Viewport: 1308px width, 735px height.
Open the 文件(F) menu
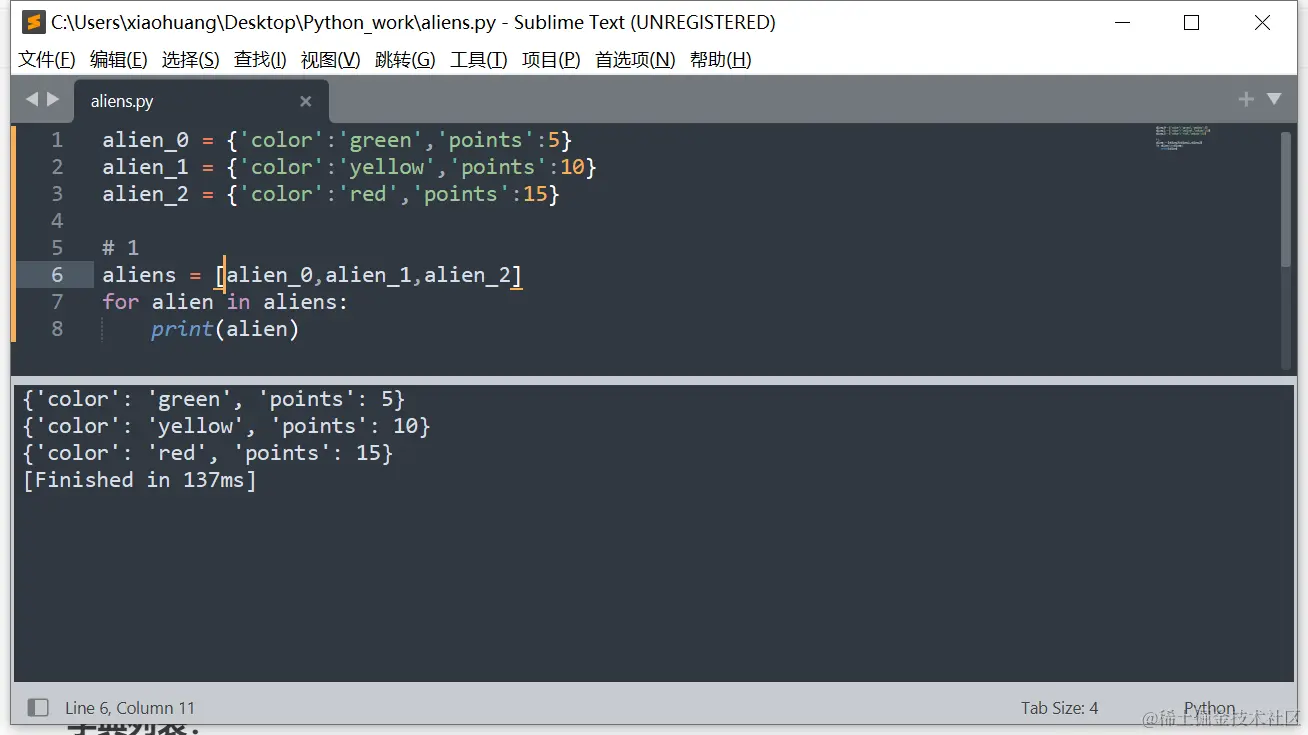(46, 60)
